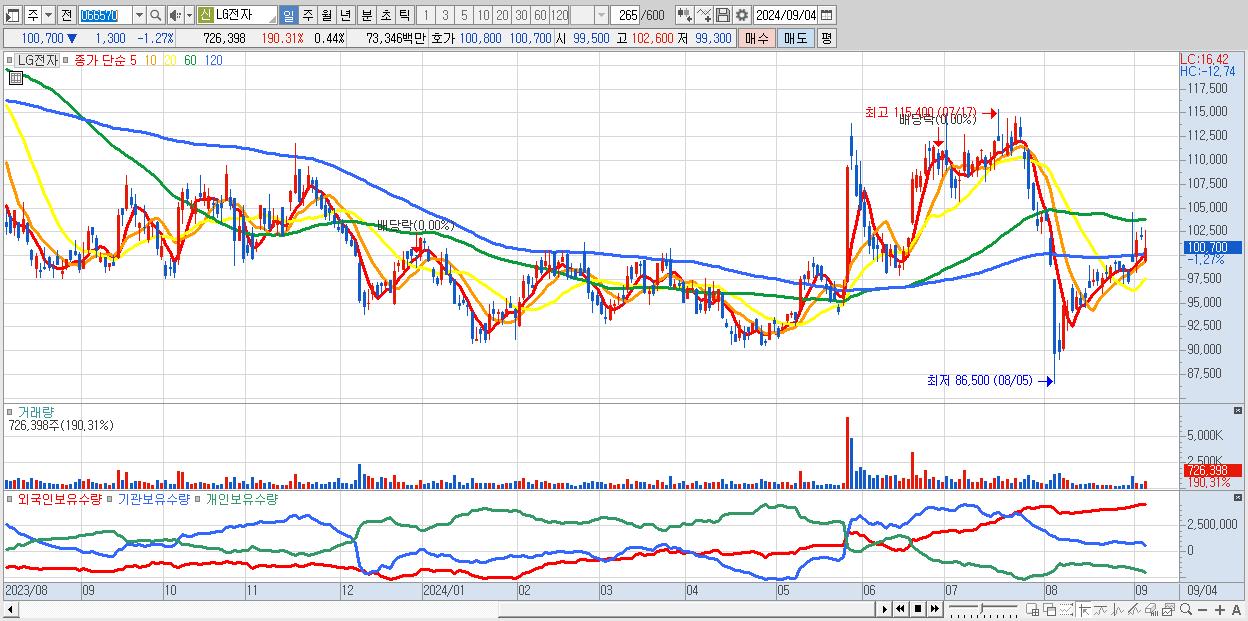Select second chart period '초'
This screenshot has width=1248, height=621.
[x=385, y=15]
